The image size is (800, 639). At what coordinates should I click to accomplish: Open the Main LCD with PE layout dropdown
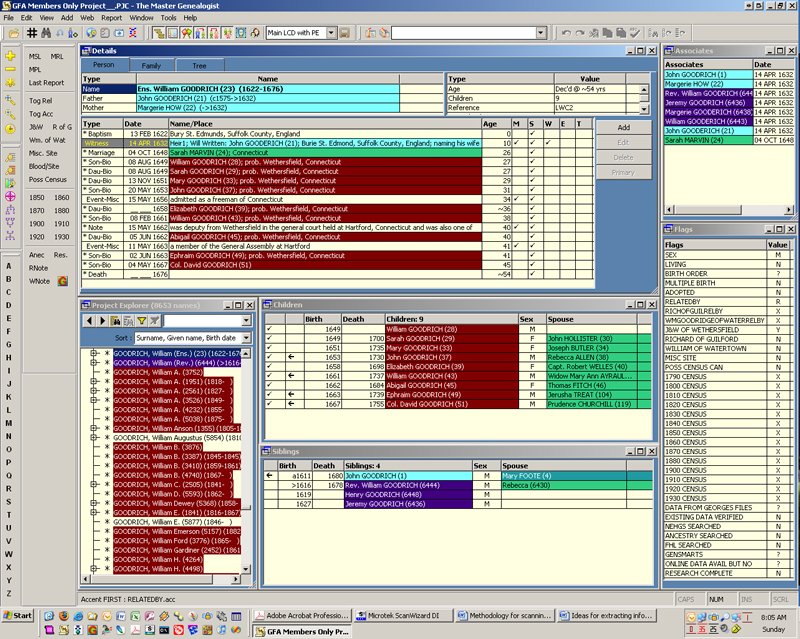coord(332,33)
